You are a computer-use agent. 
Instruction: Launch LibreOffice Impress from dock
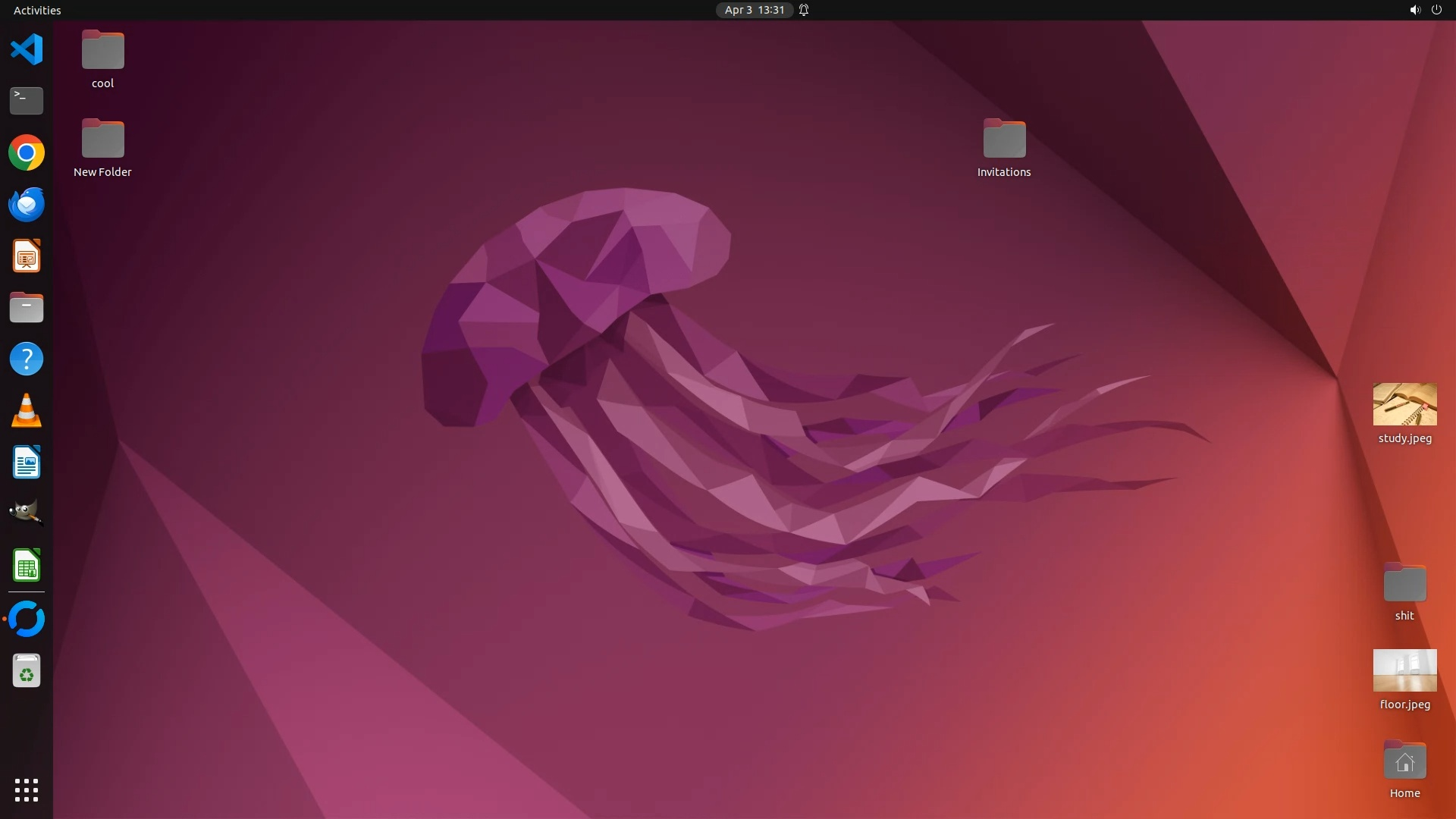(x=27, y=256)
